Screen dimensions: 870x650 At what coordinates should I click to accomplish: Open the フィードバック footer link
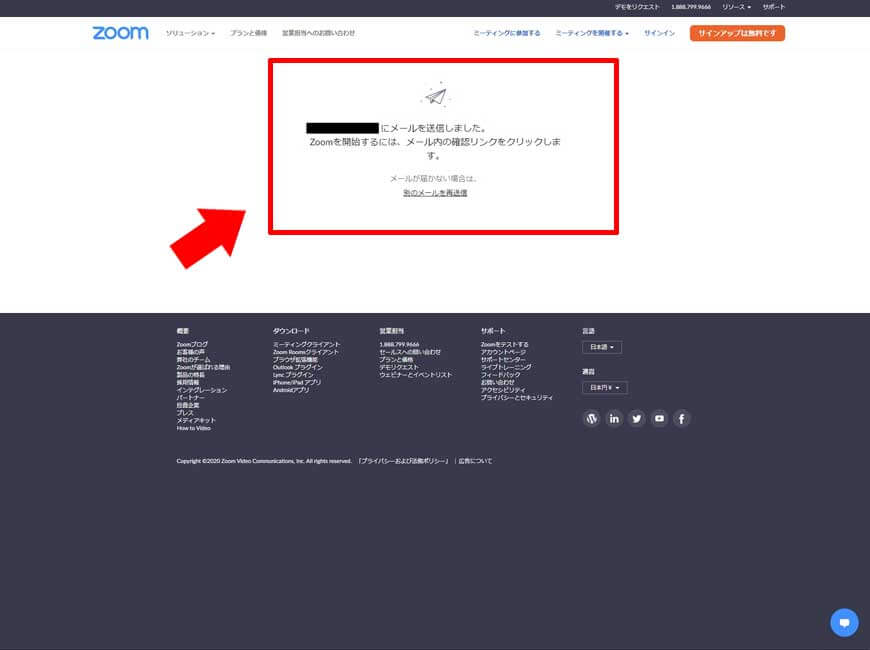(500, 375)
